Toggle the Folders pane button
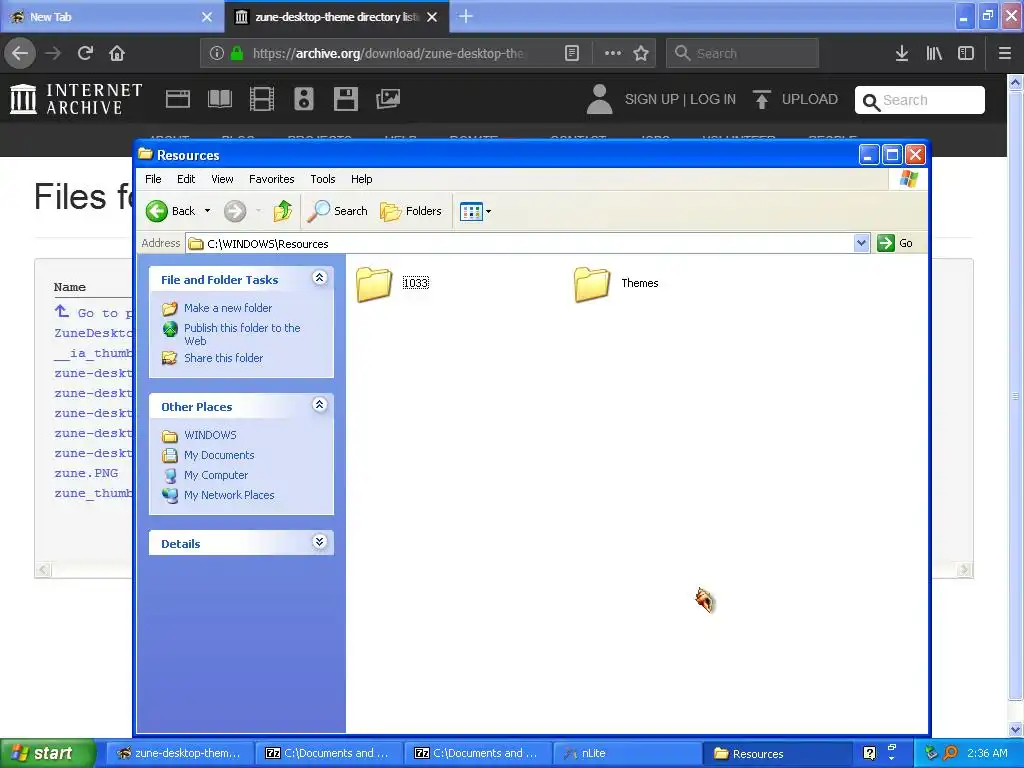This screenshot has width=1024, height=768. (411, 211)
